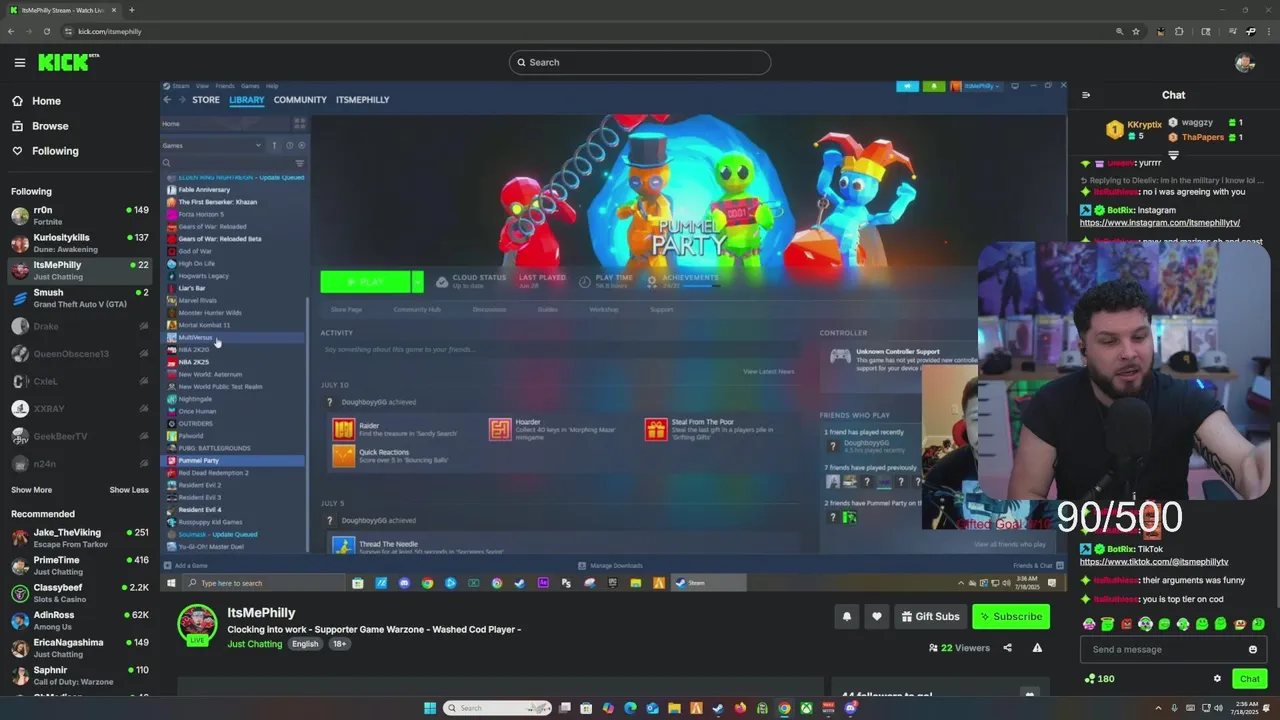Open COMMUNITY tab in Steam
1280x720 pixels.
[x=300, y=100]
